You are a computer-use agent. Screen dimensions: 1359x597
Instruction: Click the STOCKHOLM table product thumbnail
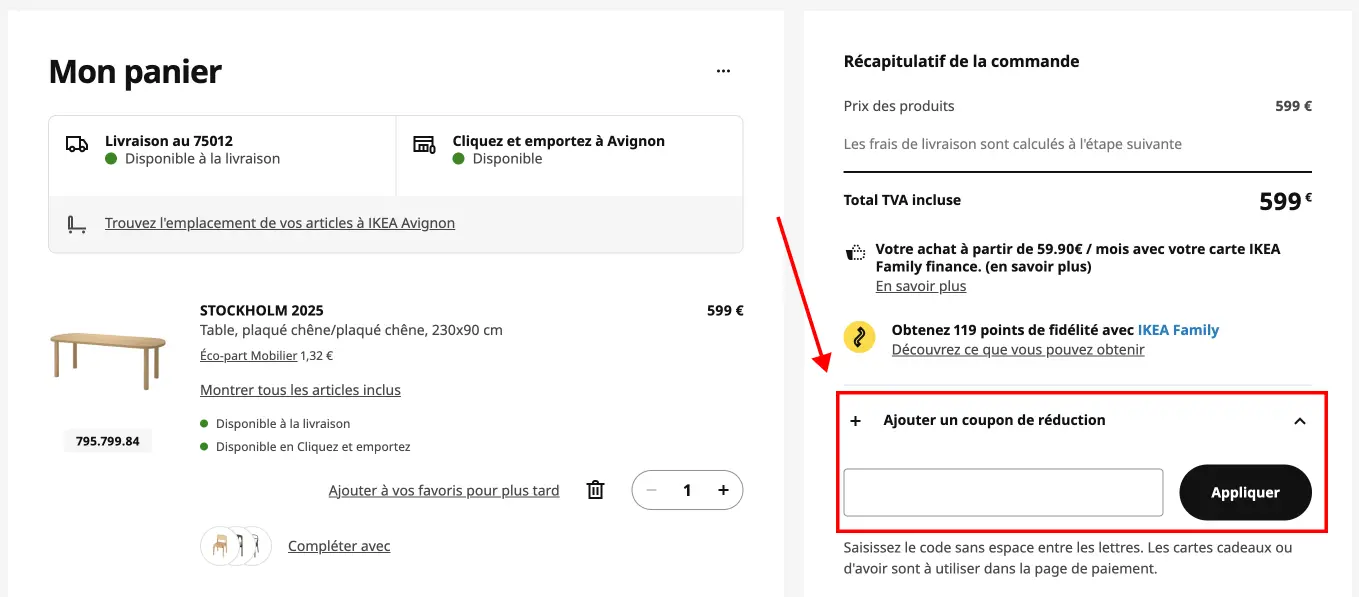pyautogui.click(x=107, y=358)
